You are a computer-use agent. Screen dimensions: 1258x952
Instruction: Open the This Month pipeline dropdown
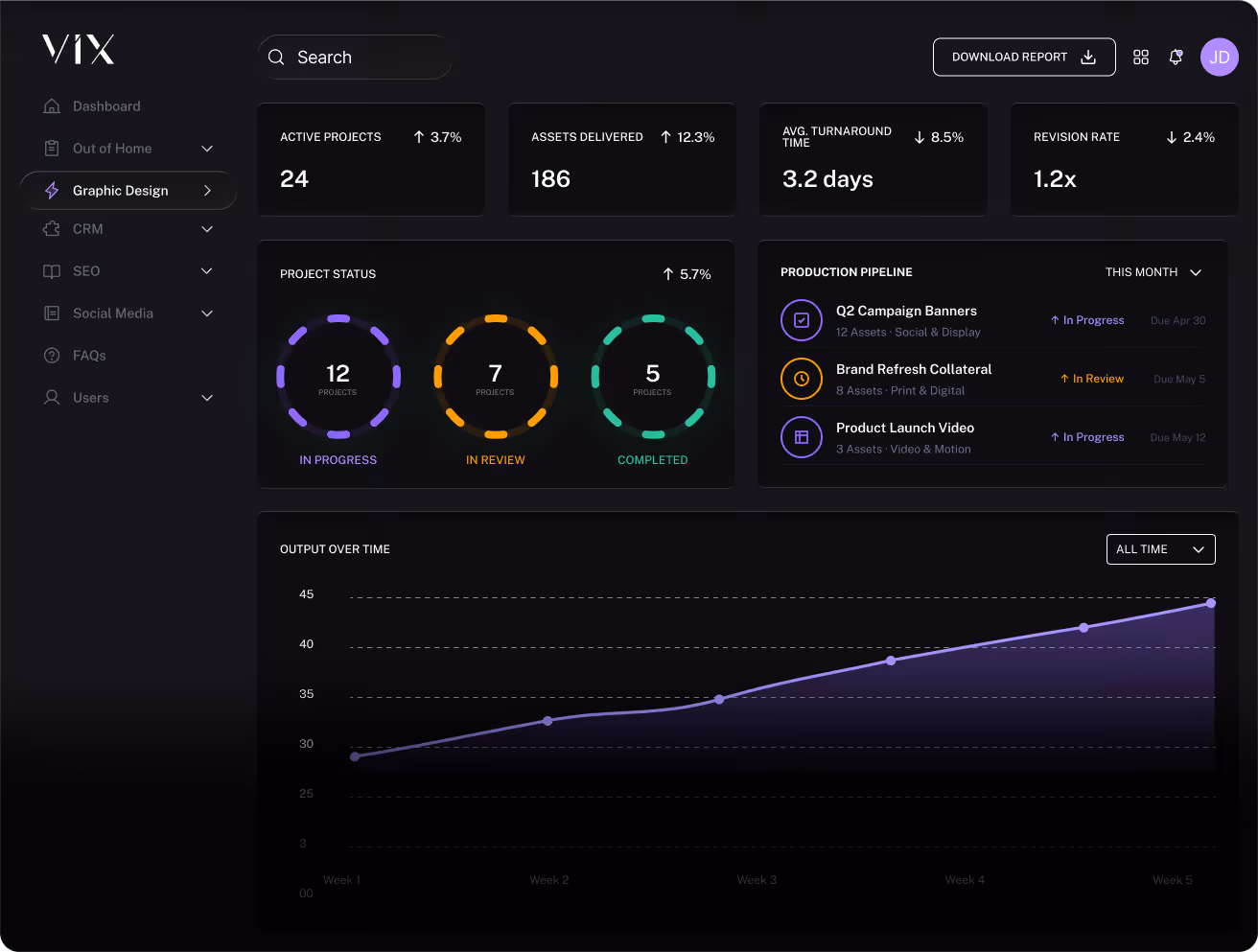coord(1153,272)
